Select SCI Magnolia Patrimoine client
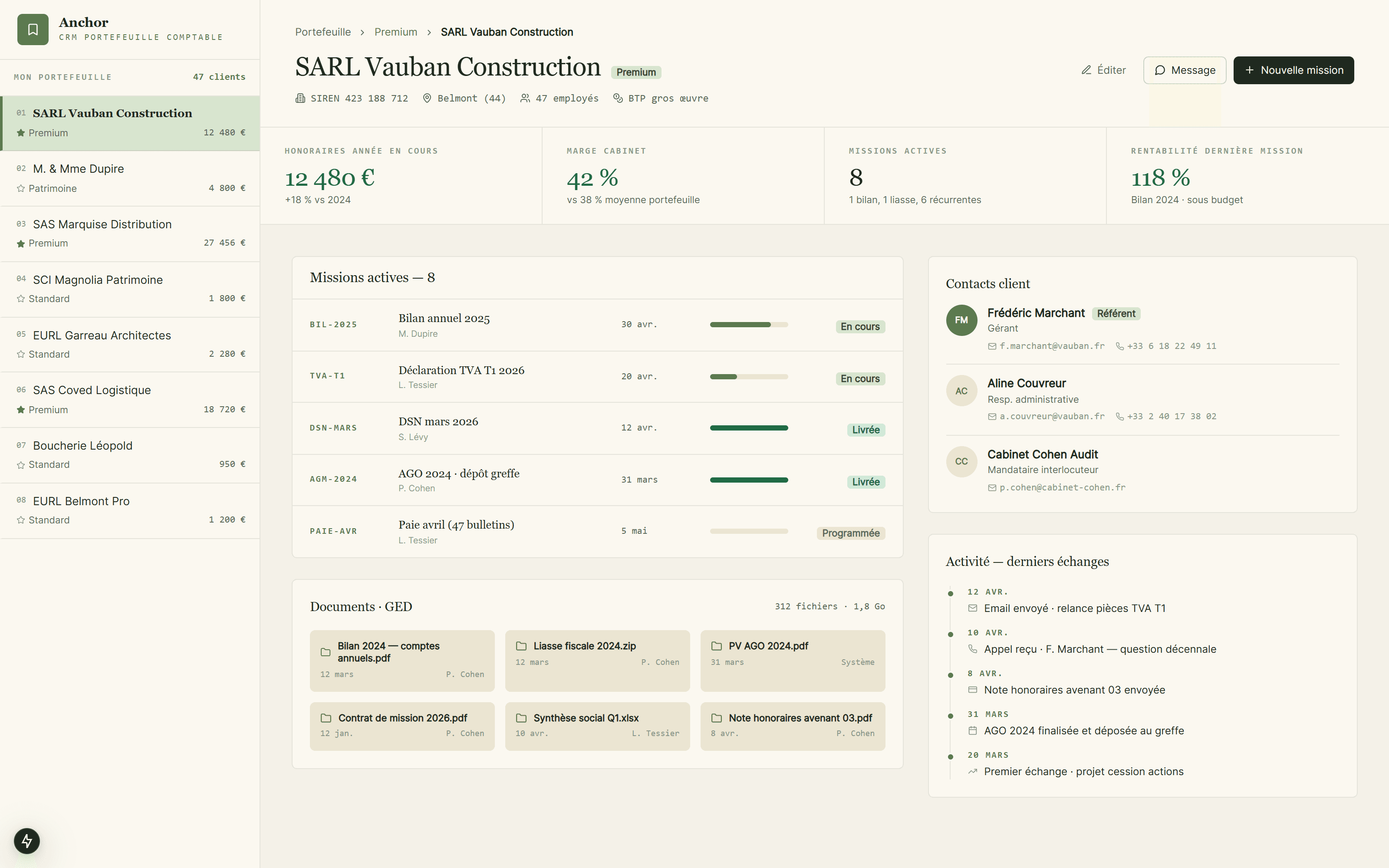Screen dimensions: 1389x868 [130, 289]
